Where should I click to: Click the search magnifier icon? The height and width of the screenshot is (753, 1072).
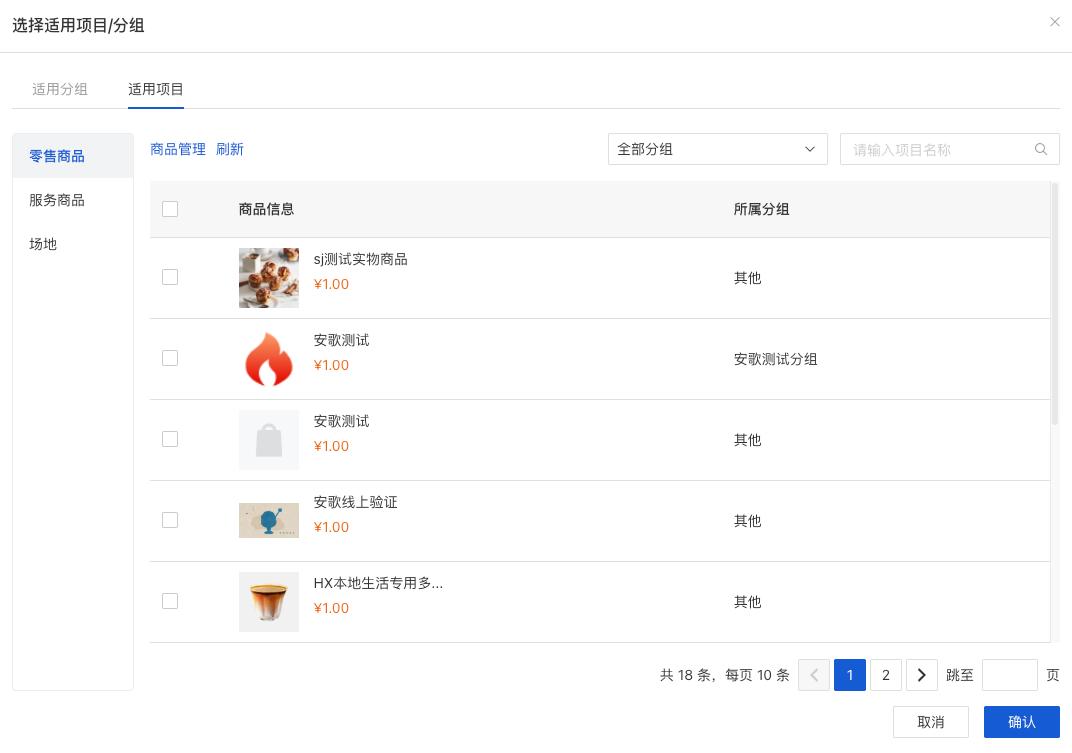[1041, 149]
